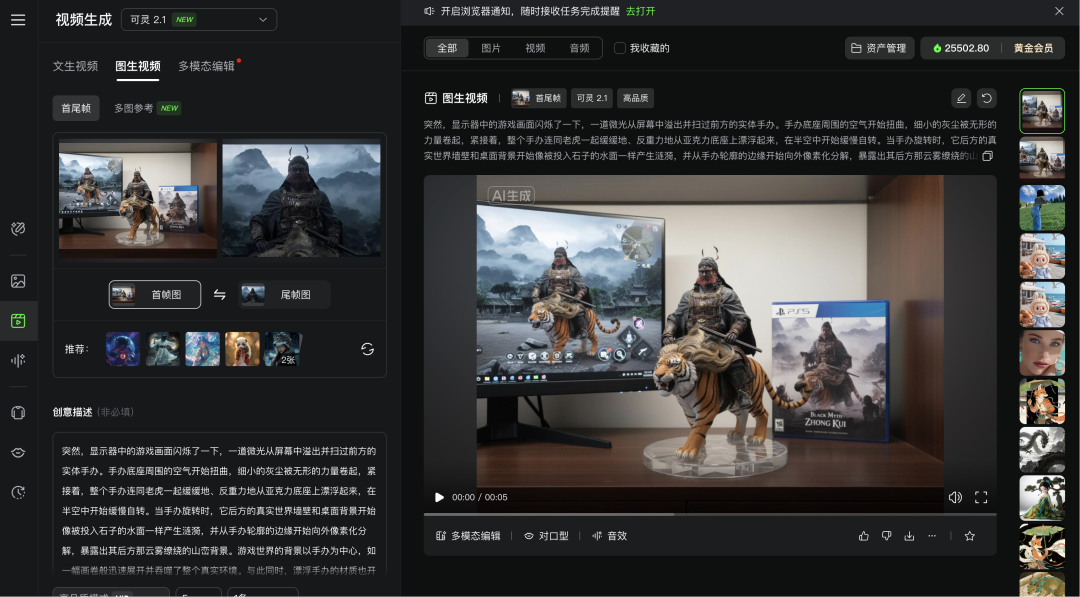Click the 对口型 lip sync button
1080x597 pixels.
(x=546, y=536)
